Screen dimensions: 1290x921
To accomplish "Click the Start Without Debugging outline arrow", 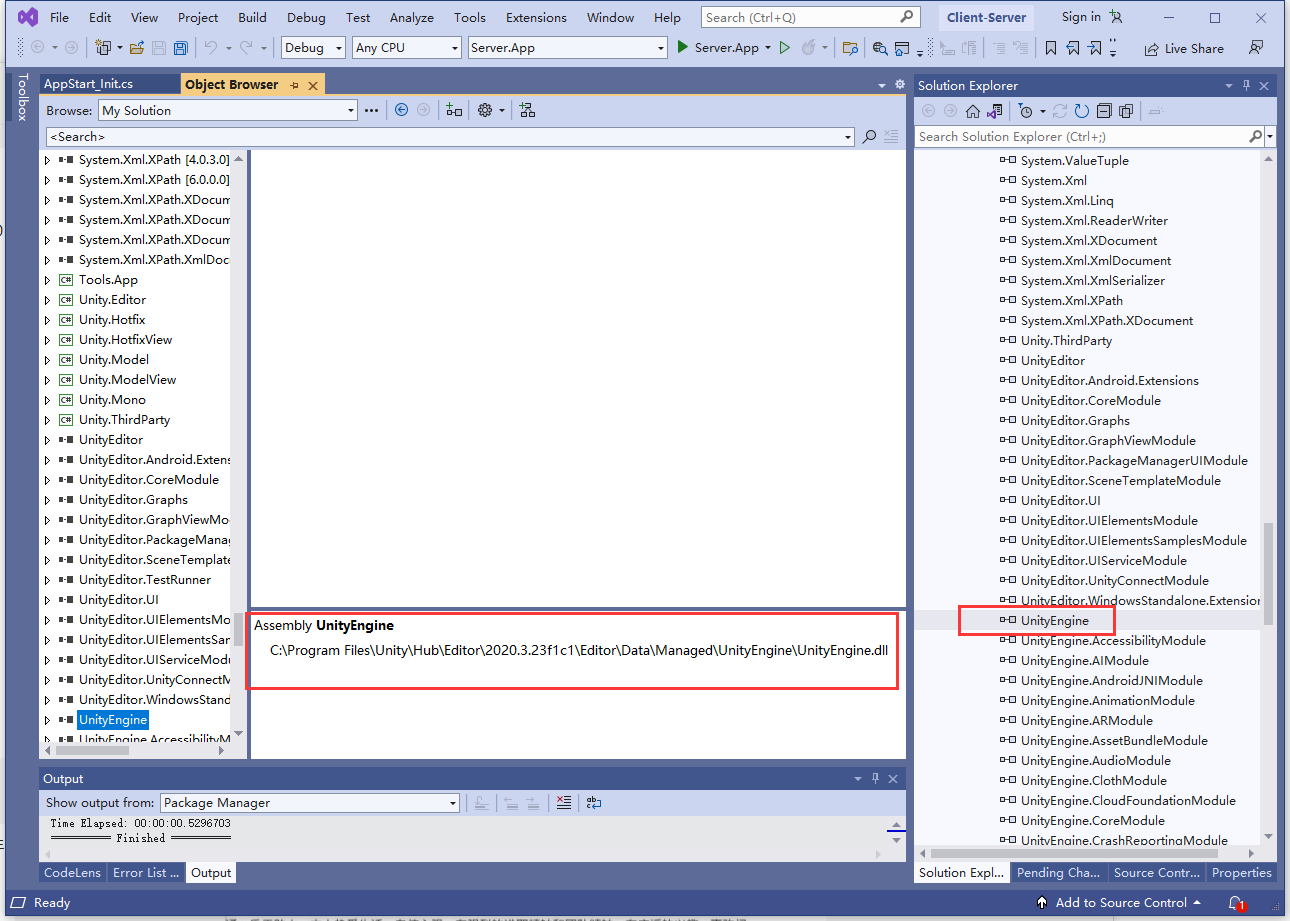I will click(x=785, y=47).
